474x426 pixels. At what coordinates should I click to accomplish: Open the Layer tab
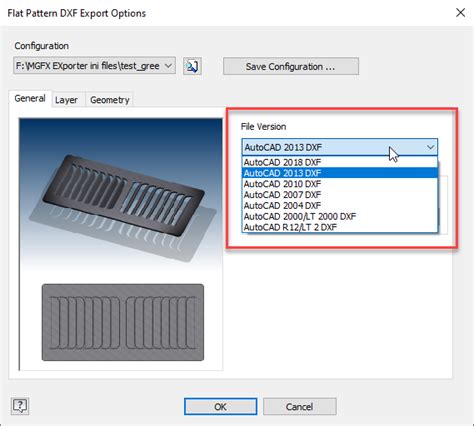pyautogui.click(x=66, y=100)
